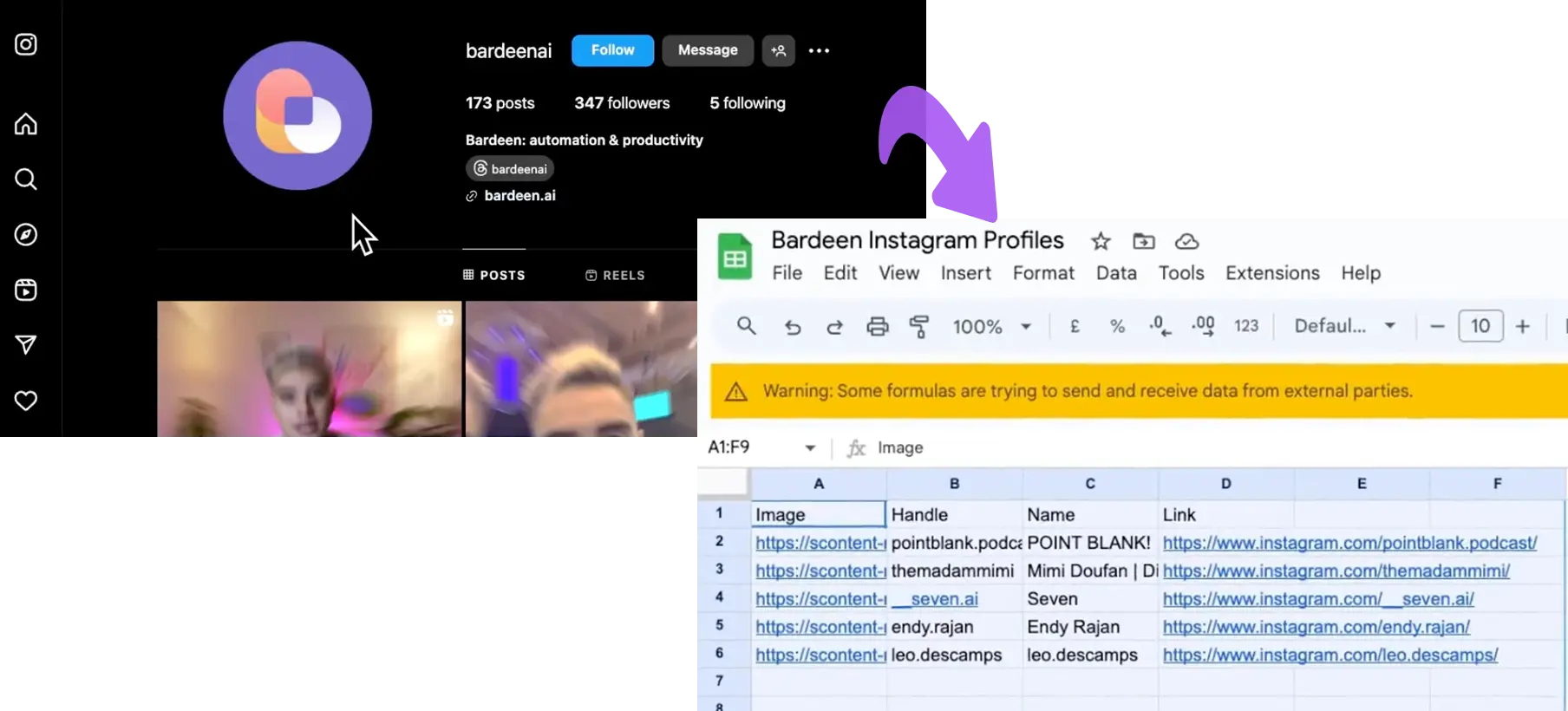Open the 123 more formats menu
This screenshot has height=711, width=1568.
[x=1246, y=326]
